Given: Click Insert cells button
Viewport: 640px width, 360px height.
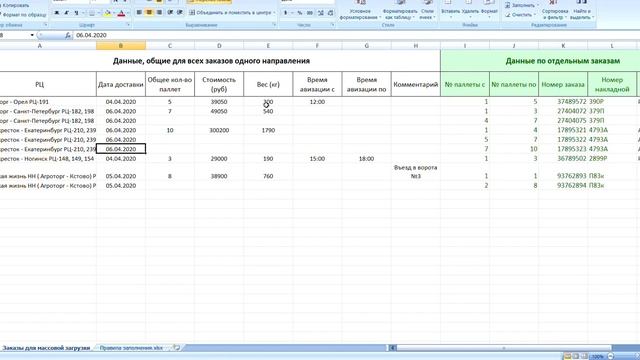Looking at the screenshot, I should coord(450,10).
